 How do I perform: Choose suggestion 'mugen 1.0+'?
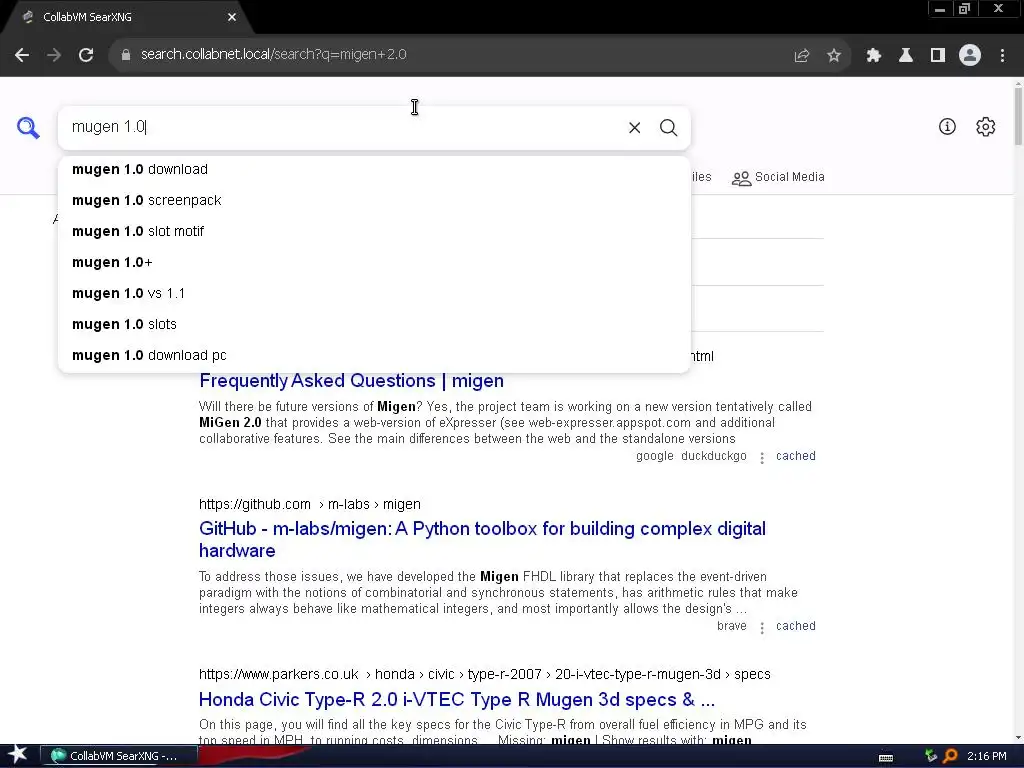pos(374,263)
